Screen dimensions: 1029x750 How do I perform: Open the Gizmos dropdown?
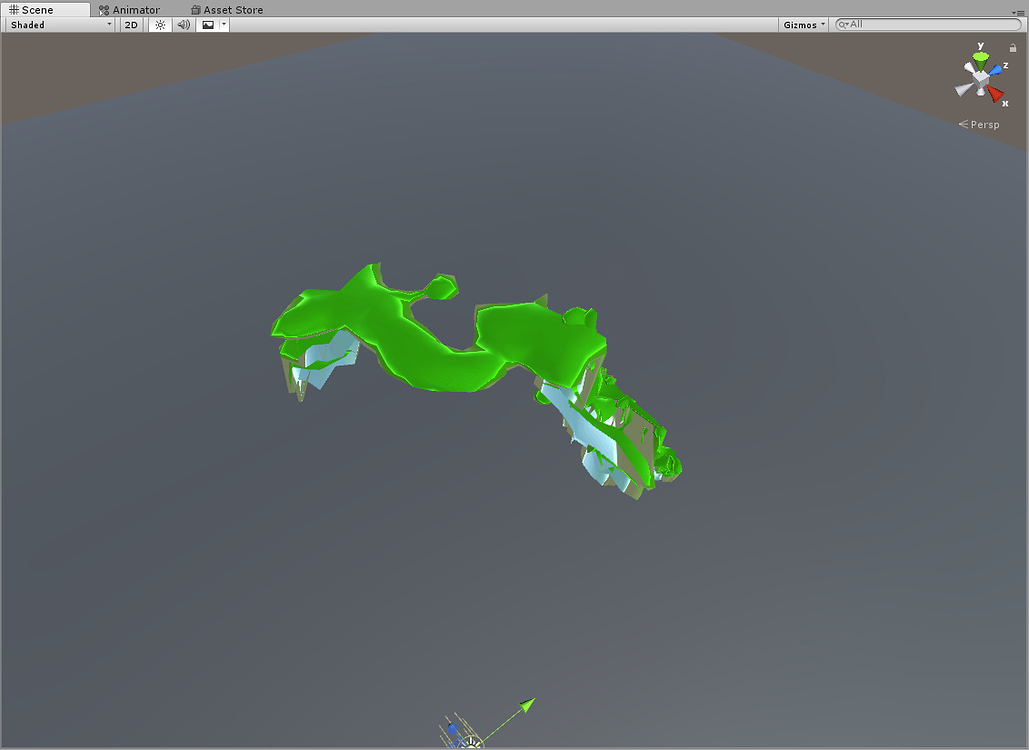click(x=803, y=24)
